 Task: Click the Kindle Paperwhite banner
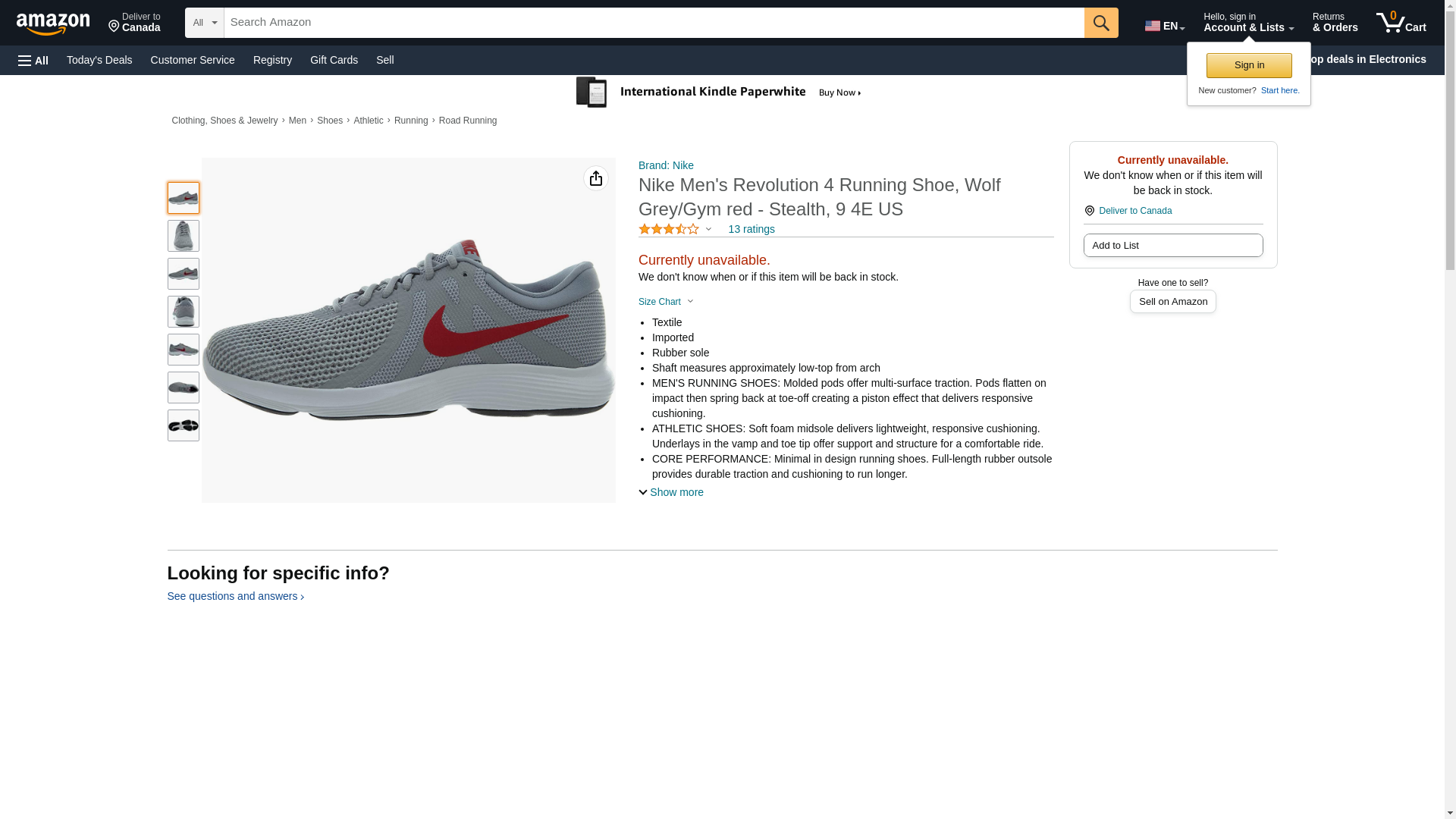pyautogui.click(x=719, y=93)
